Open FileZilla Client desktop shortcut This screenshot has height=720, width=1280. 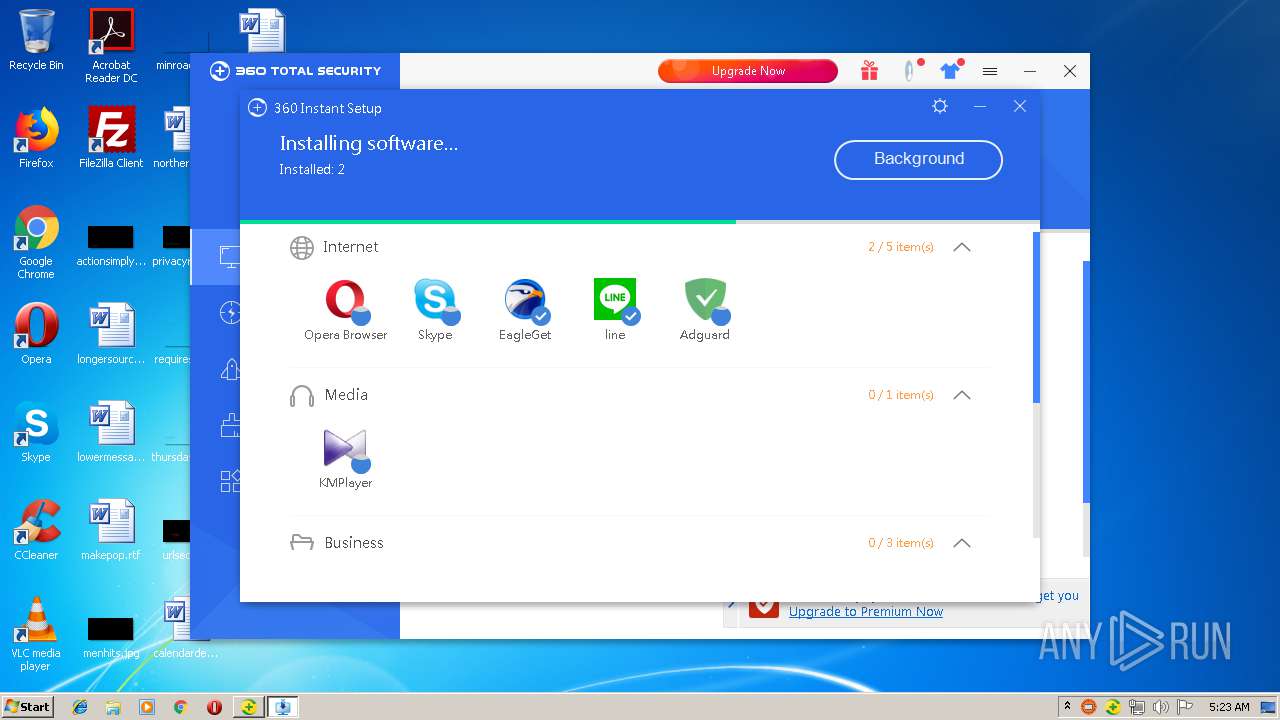tap(111, 138)
